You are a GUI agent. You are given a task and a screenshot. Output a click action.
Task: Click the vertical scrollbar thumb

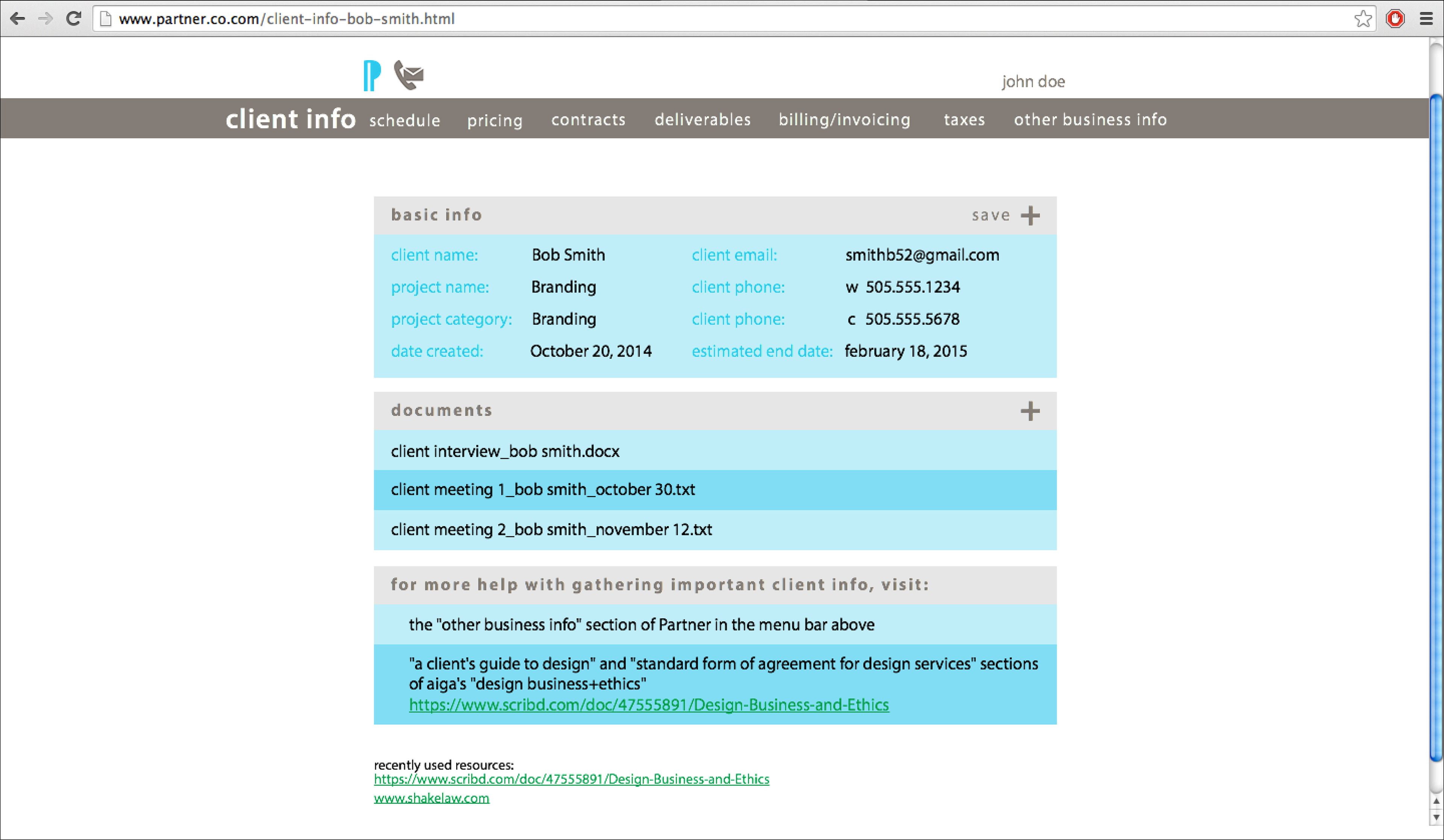coord(1436,428)
